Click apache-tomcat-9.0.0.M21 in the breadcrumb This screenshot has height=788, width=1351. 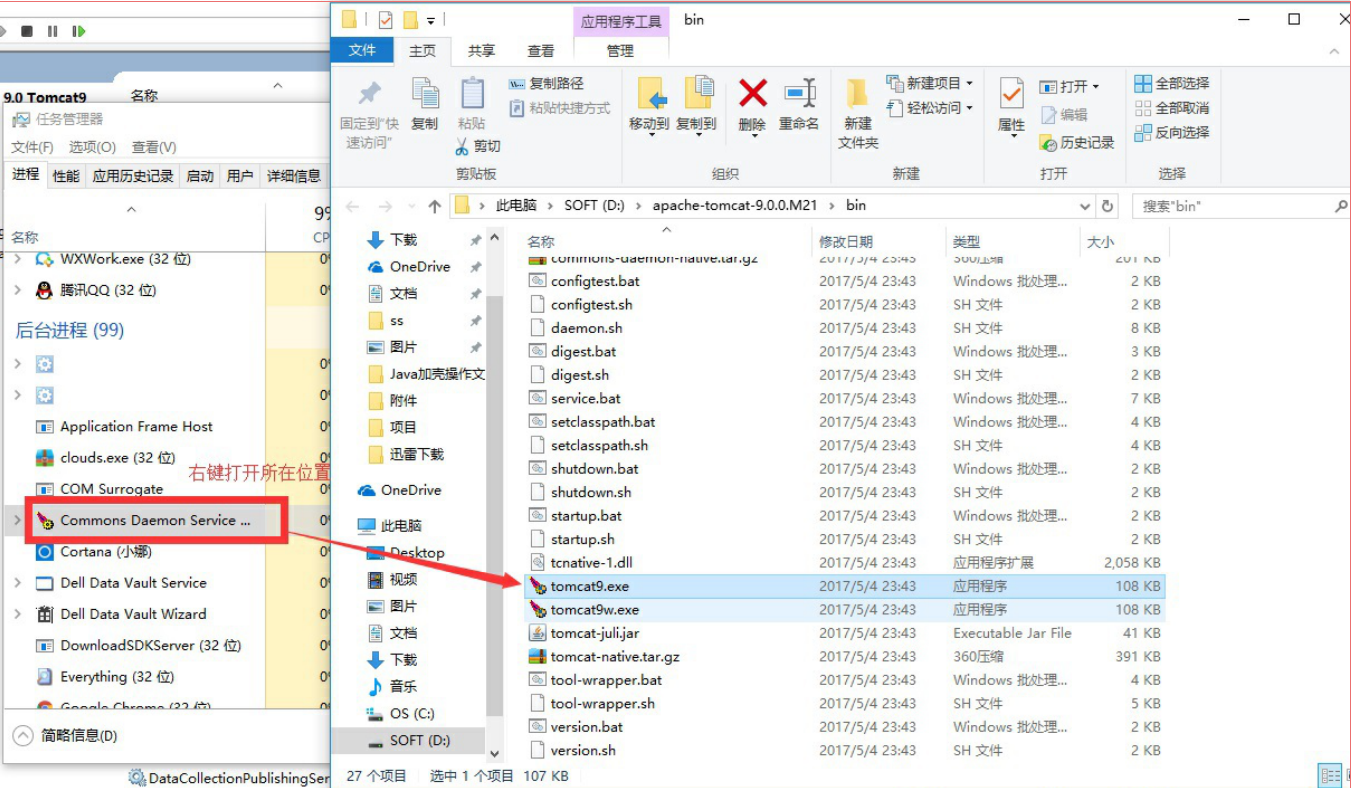tap(735, 206)
